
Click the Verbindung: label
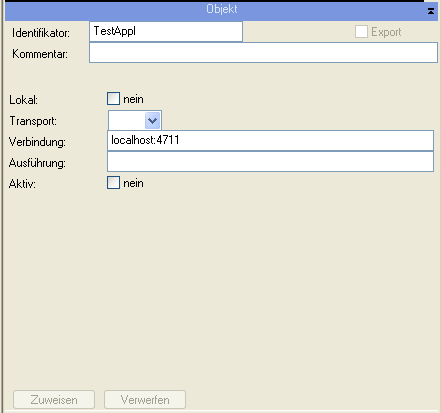pos(37,142)
